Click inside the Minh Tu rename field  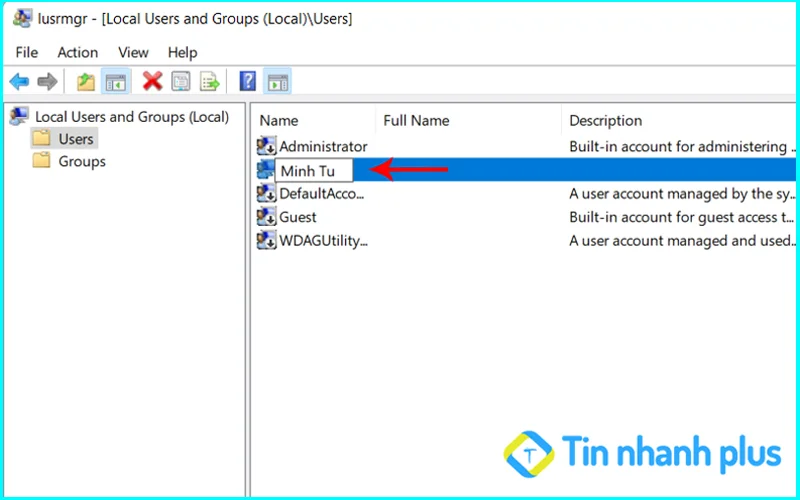point(314,170)
